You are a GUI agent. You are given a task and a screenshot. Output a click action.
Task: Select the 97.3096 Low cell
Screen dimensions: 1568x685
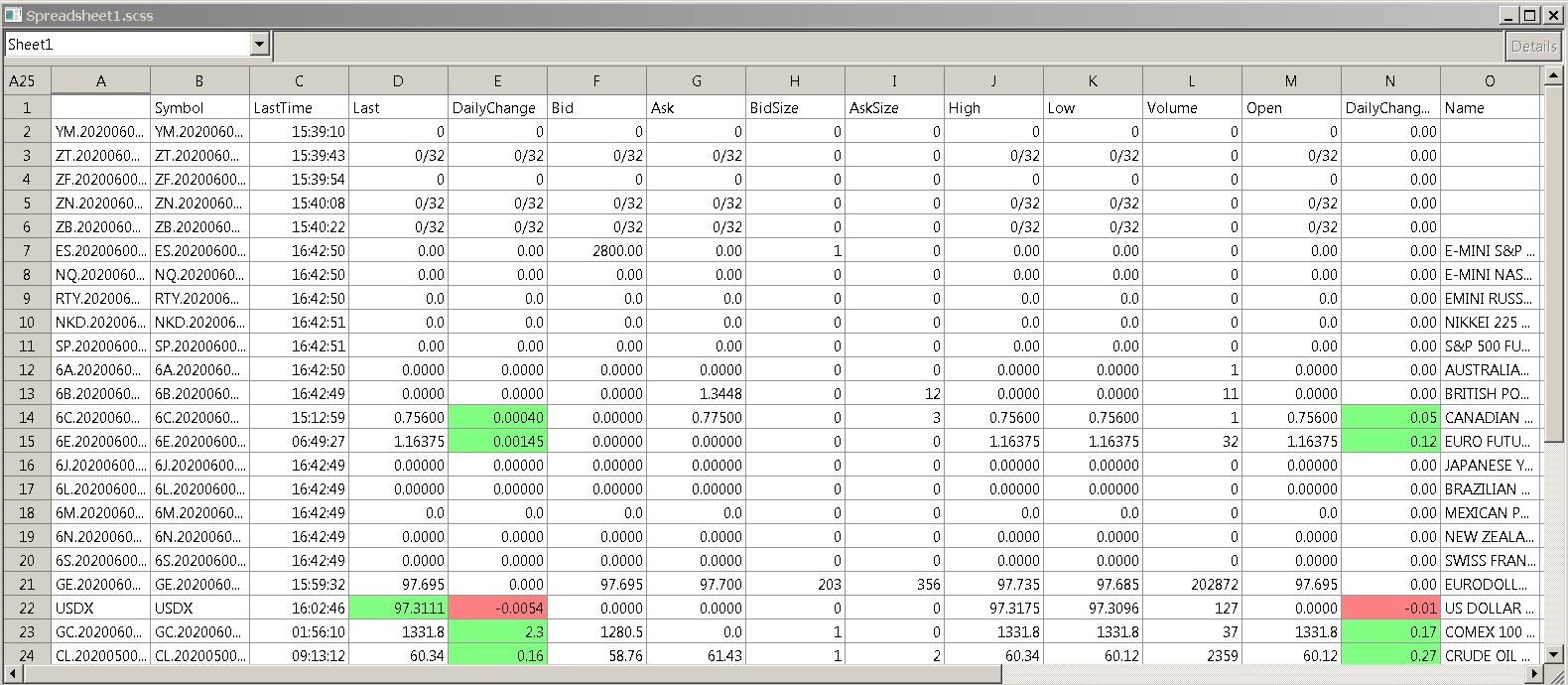pyautogui.click(x=1093, y=608)
